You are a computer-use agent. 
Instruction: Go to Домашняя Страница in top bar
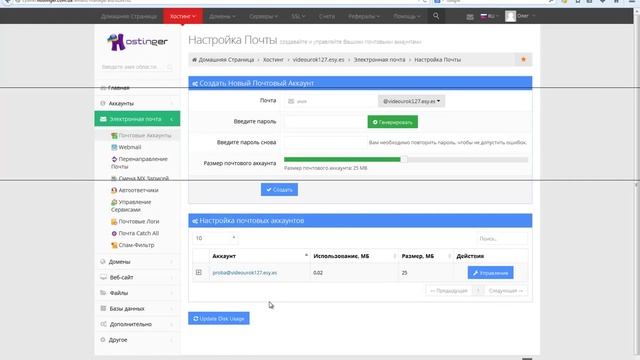point(129,16)
